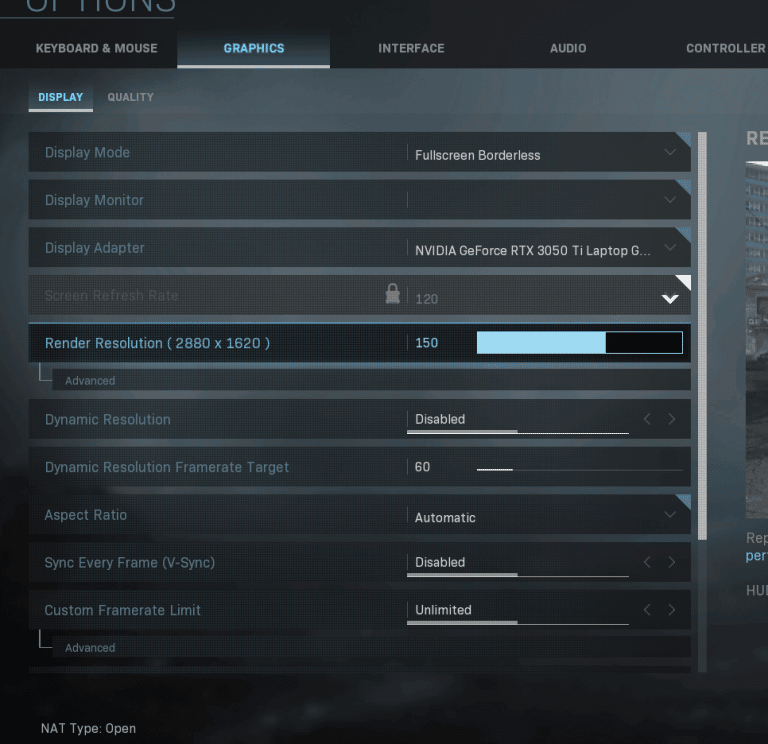Click the Render Resolution slider bar

tap(579, 343)
